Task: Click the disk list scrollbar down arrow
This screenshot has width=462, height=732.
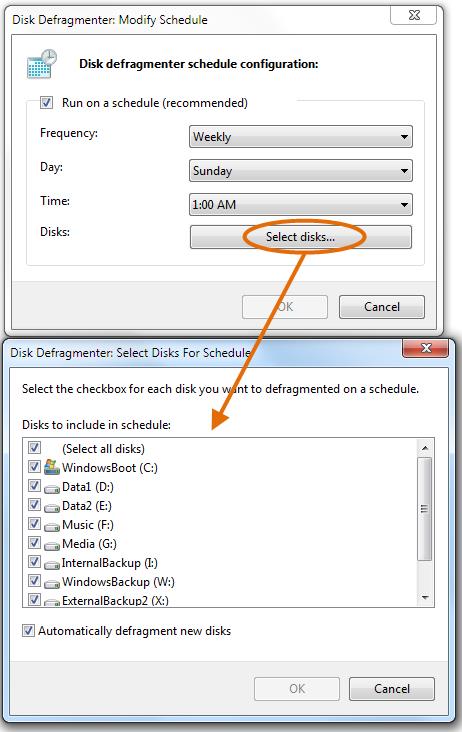Action: (x=425, y=598)
